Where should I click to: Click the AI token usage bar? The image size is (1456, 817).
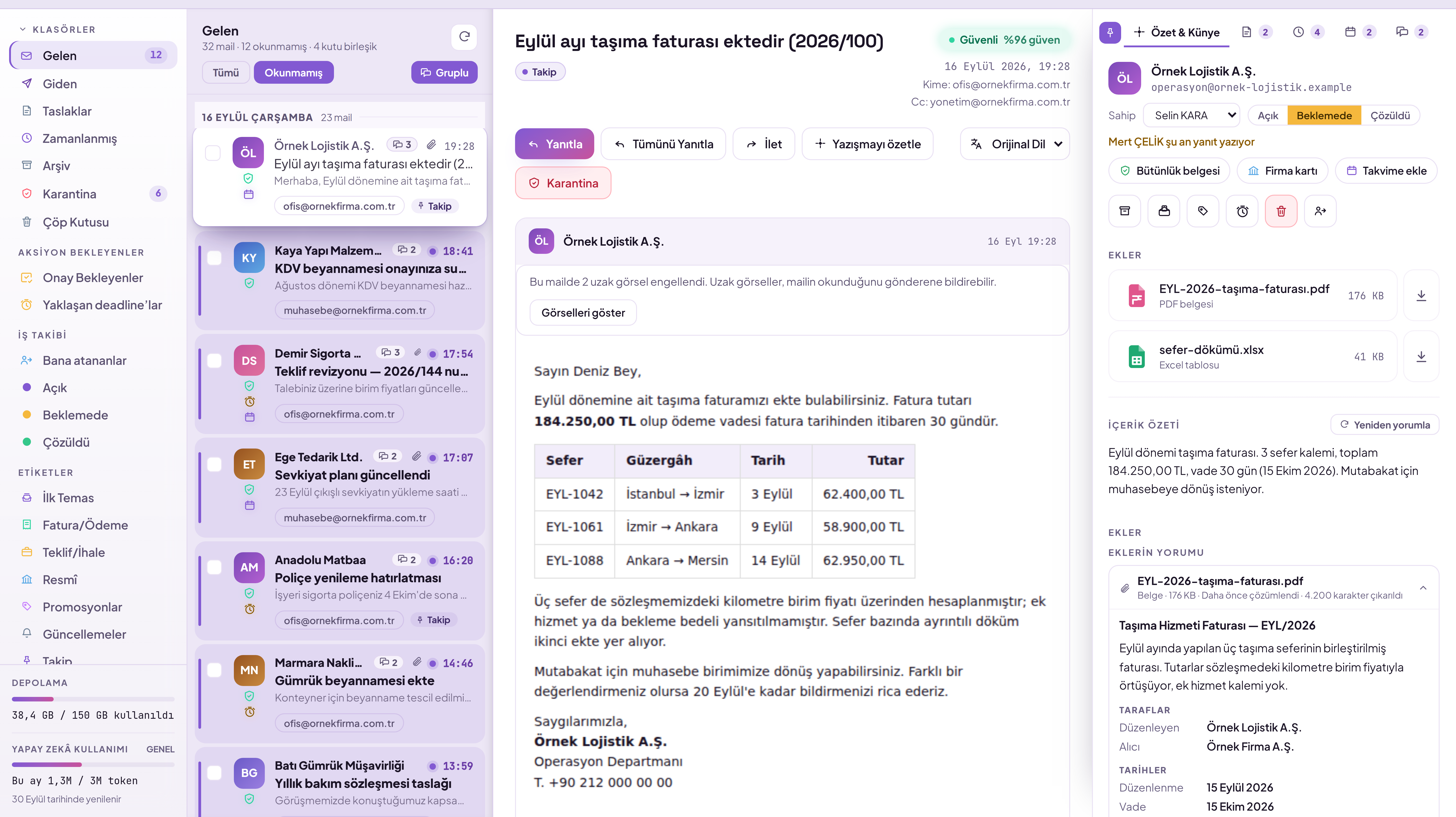tap(93, 764)
